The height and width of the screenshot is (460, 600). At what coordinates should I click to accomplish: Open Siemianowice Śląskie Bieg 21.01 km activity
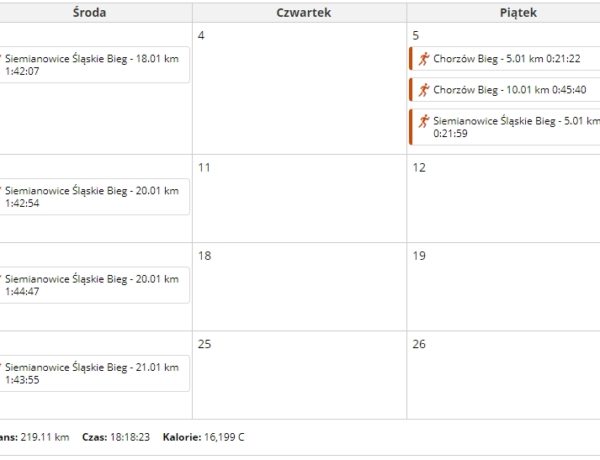click(92, 374)
